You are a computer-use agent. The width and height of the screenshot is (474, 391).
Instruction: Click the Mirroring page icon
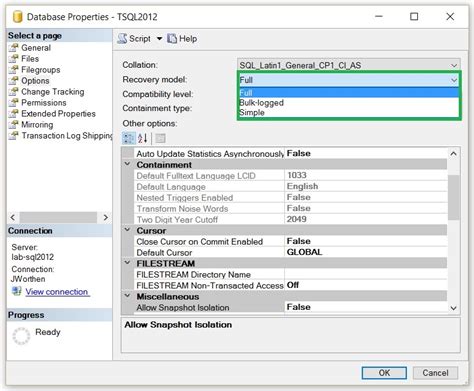coord(14,125)
